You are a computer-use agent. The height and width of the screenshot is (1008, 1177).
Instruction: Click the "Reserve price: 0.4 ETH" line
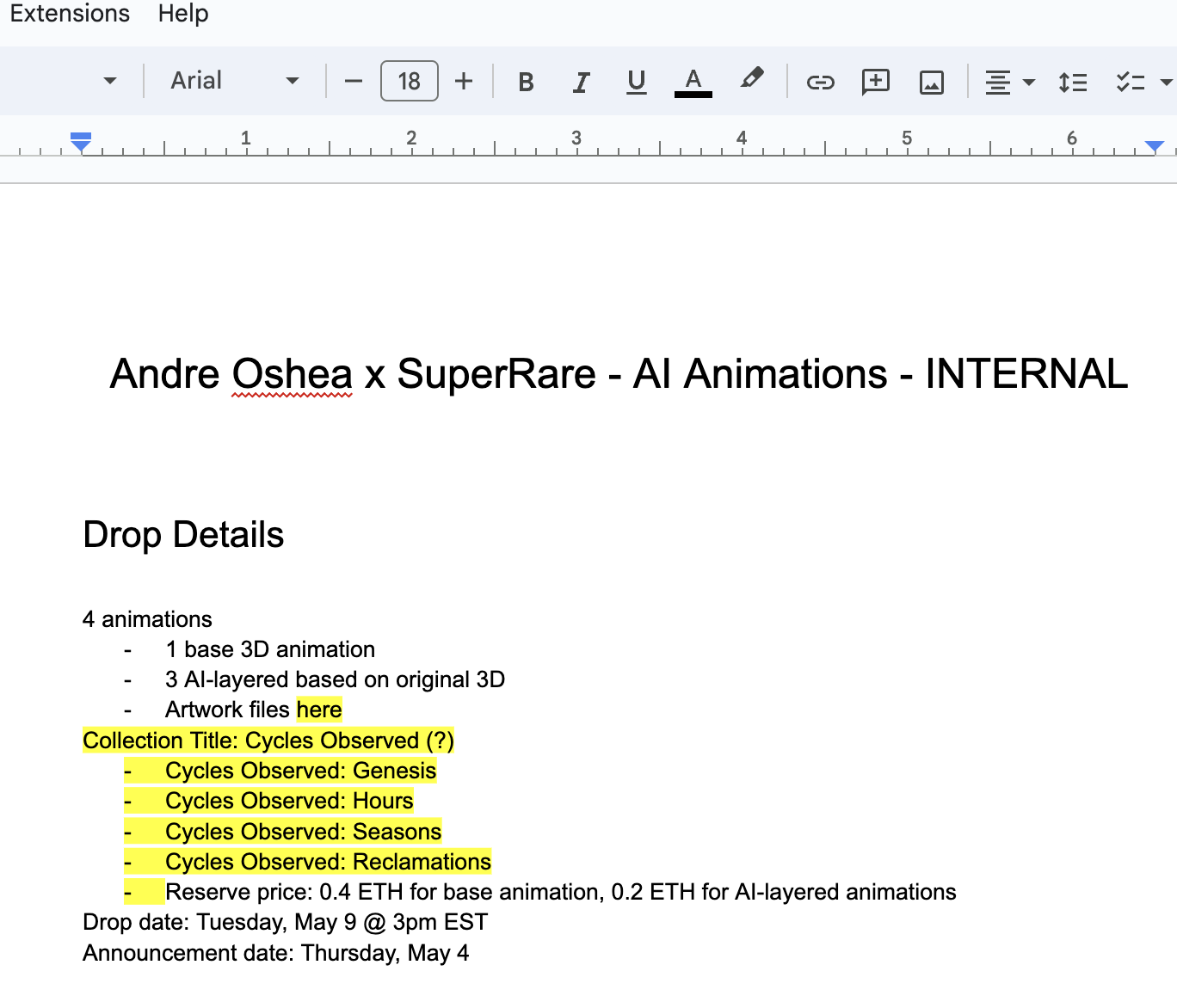(x=561, y=892)
